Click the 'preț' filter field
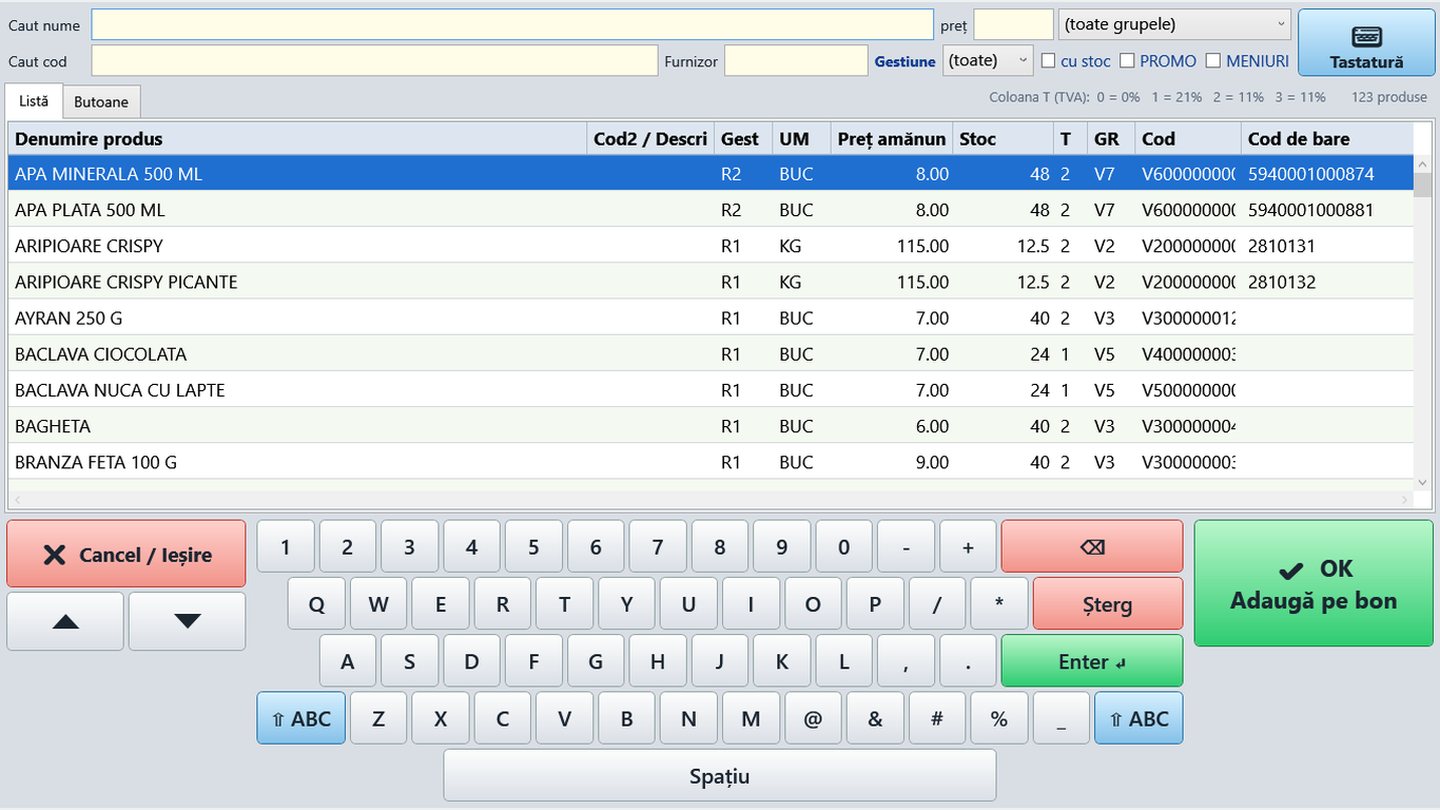The height and width of the screenshot is (810, 1440). point(1013,24)
